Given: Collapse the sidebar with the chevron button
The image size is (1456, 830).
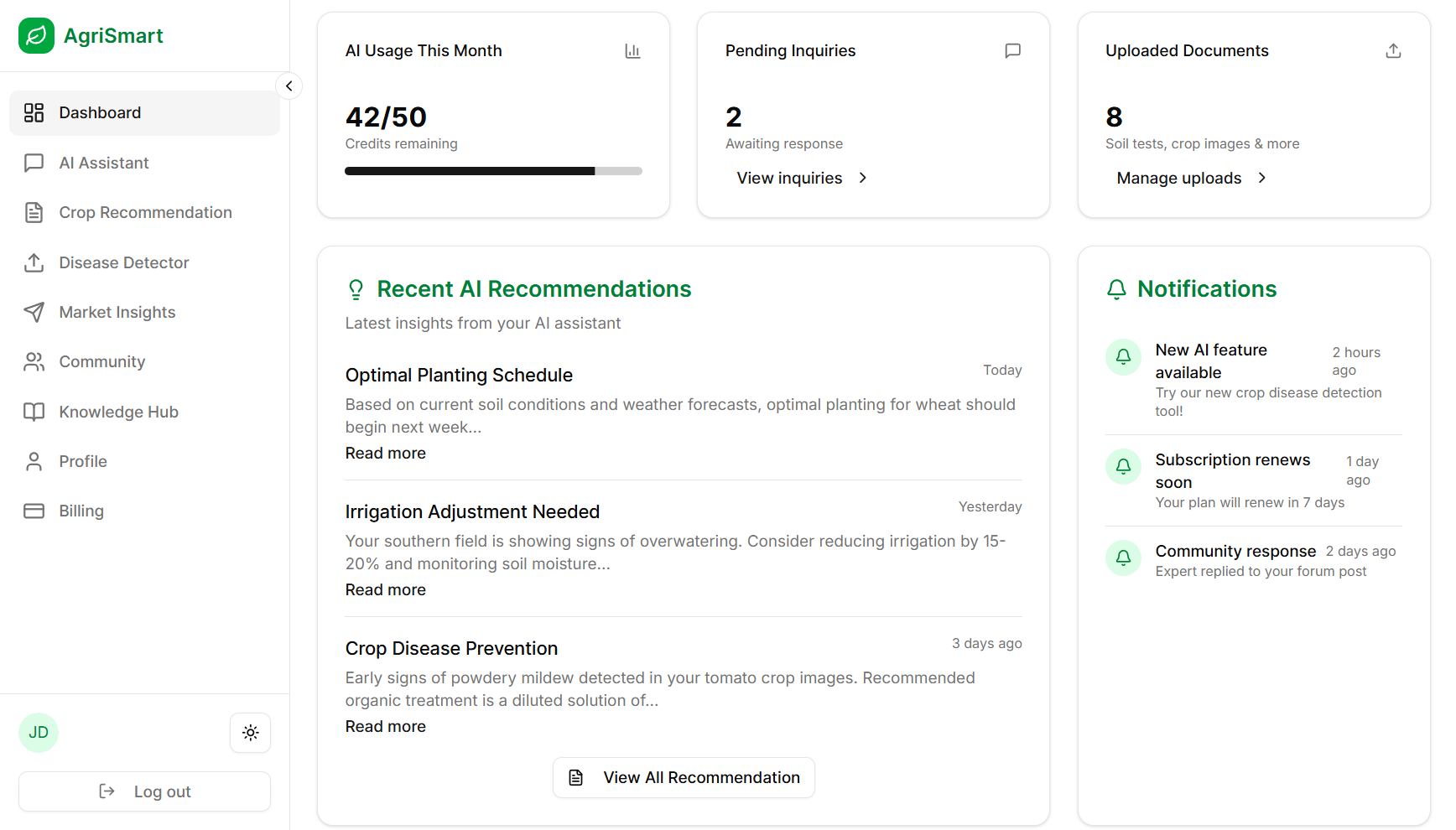Looking at the screenshot, I should point(289,86).
